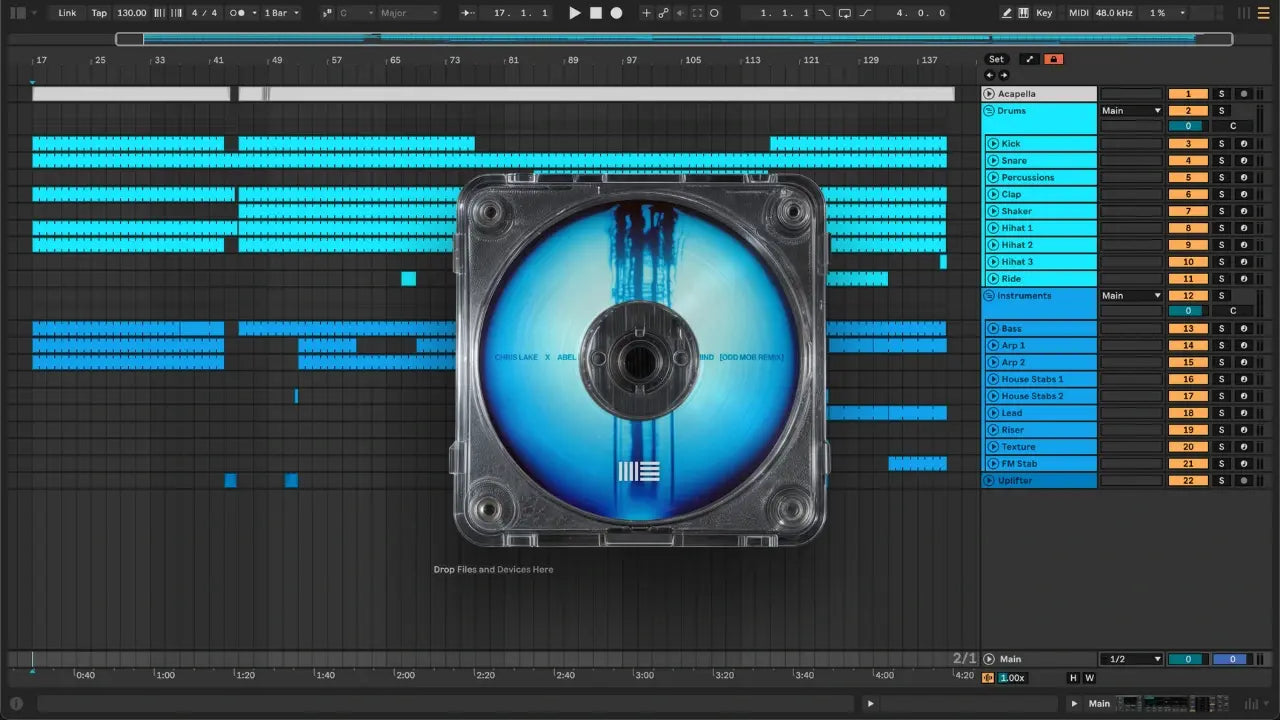Click the 1.00x playback speed field
1280x720 pixels.
(x=1011, y=678)
